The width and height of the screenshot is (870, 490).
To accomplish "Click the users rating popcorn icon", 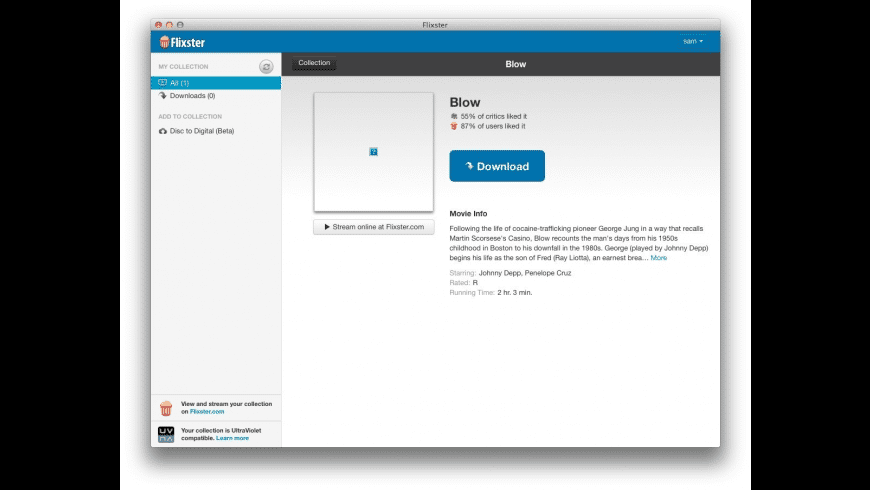I will 454,127.
